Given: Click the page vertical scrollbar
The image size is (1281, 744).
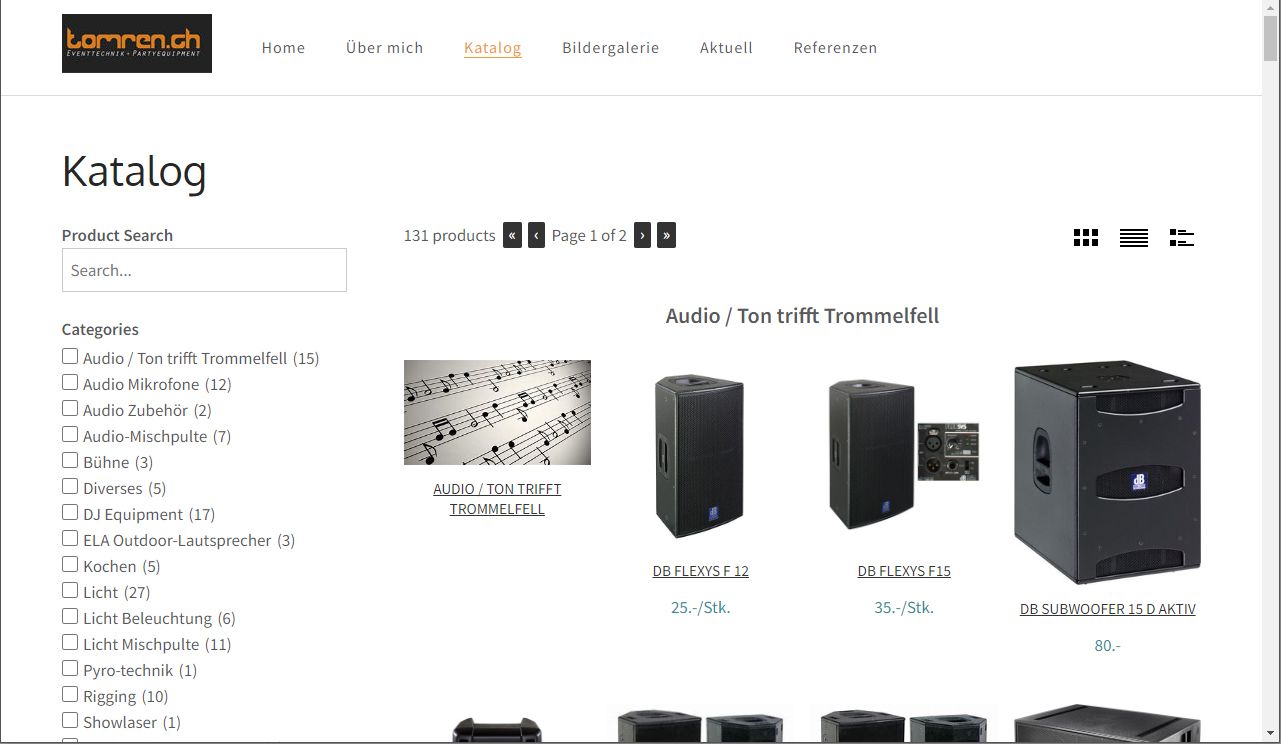Looking at the screenshot, I should pos(1271,372).
